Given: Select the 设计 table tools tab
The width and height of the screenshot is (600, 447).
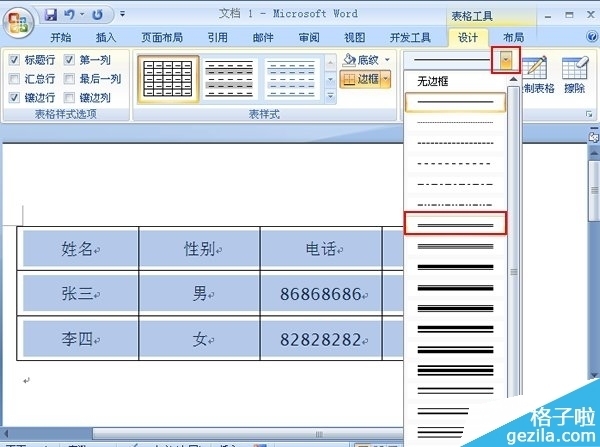Looking at the screenshot, I should 468,37.
